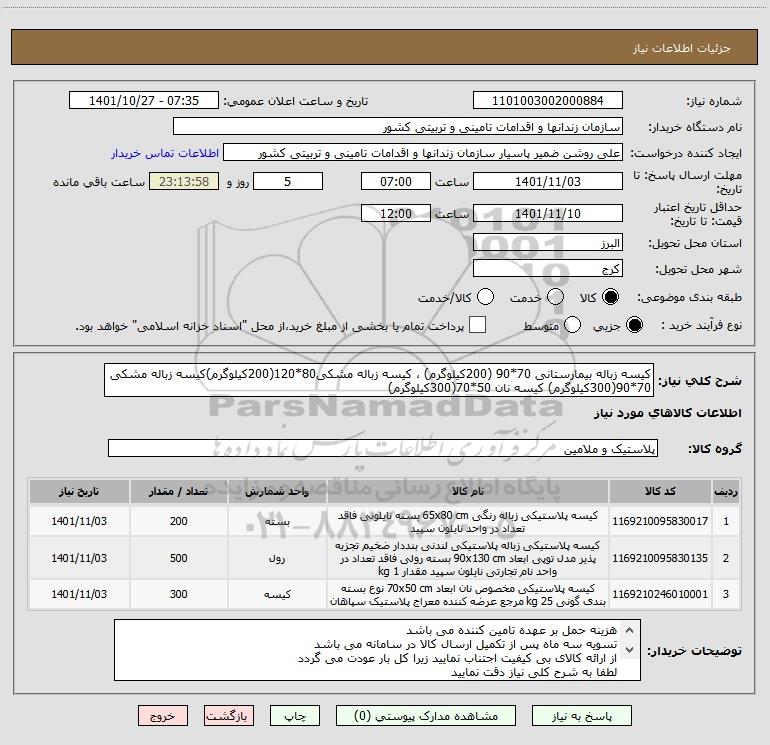This screenshot has height=745, width=770.
Task: Click the validity time field 12:00
Action: (396, 213)
